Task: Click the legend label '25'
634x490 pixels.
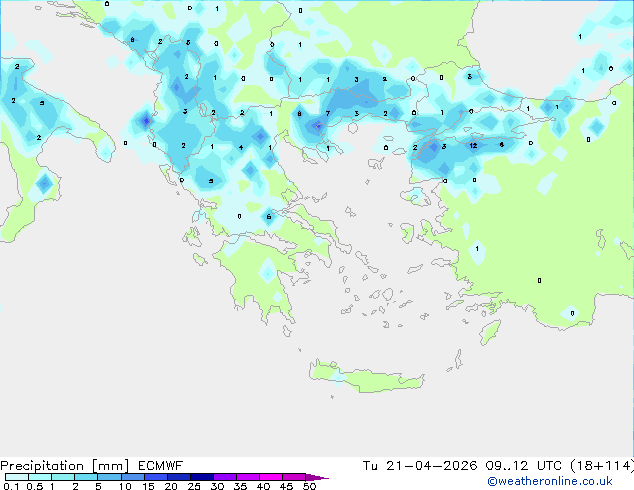Action: click(194, 486)
